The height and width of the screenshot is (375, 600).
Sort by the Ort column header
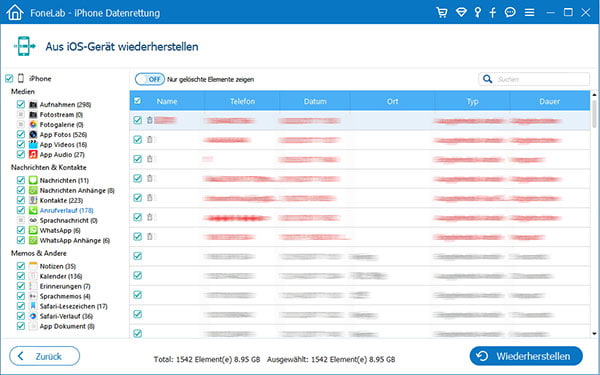tap(392, 101)
